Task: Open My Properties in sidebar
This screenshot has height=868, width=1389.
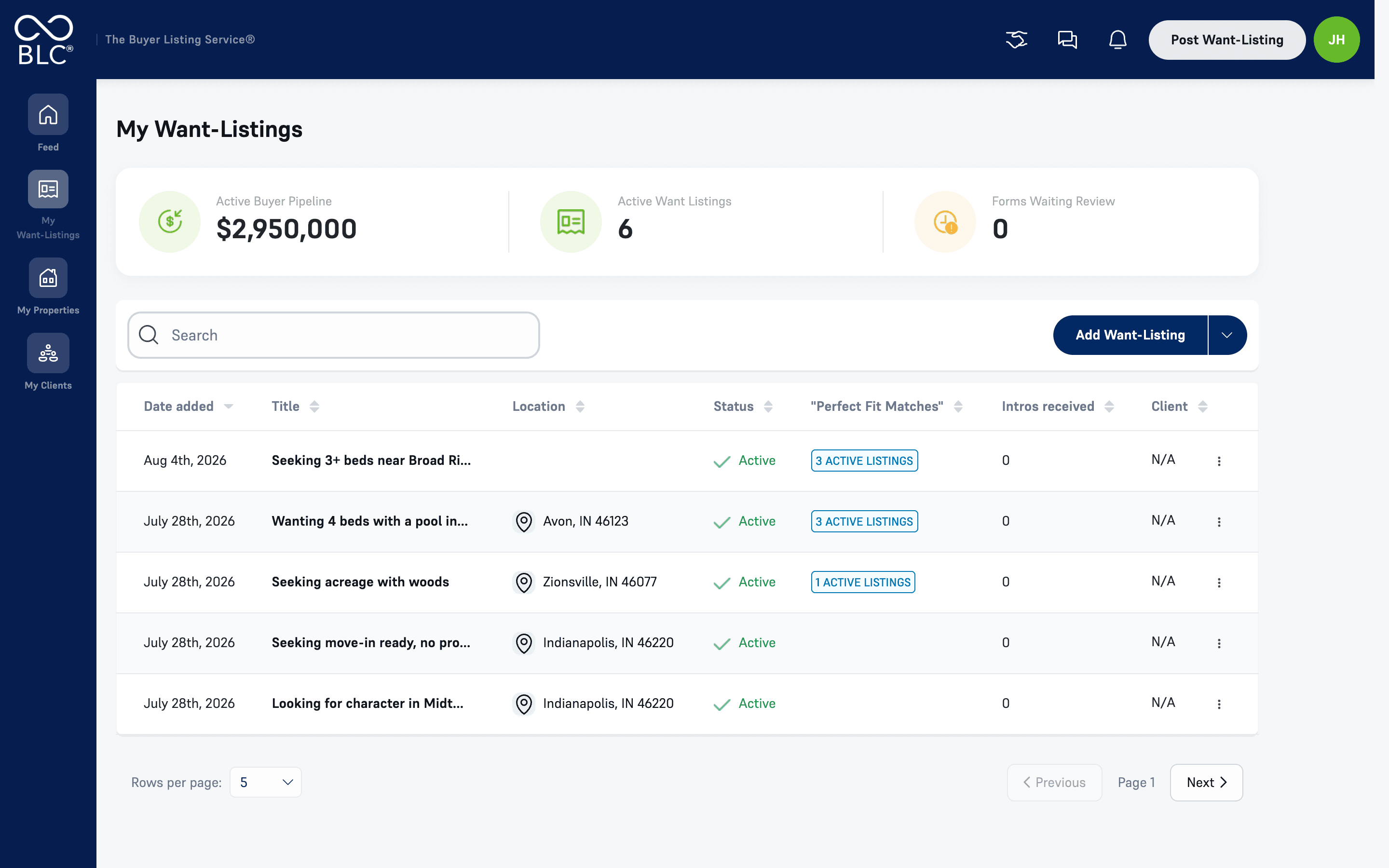Action: [x=48, y=278]
